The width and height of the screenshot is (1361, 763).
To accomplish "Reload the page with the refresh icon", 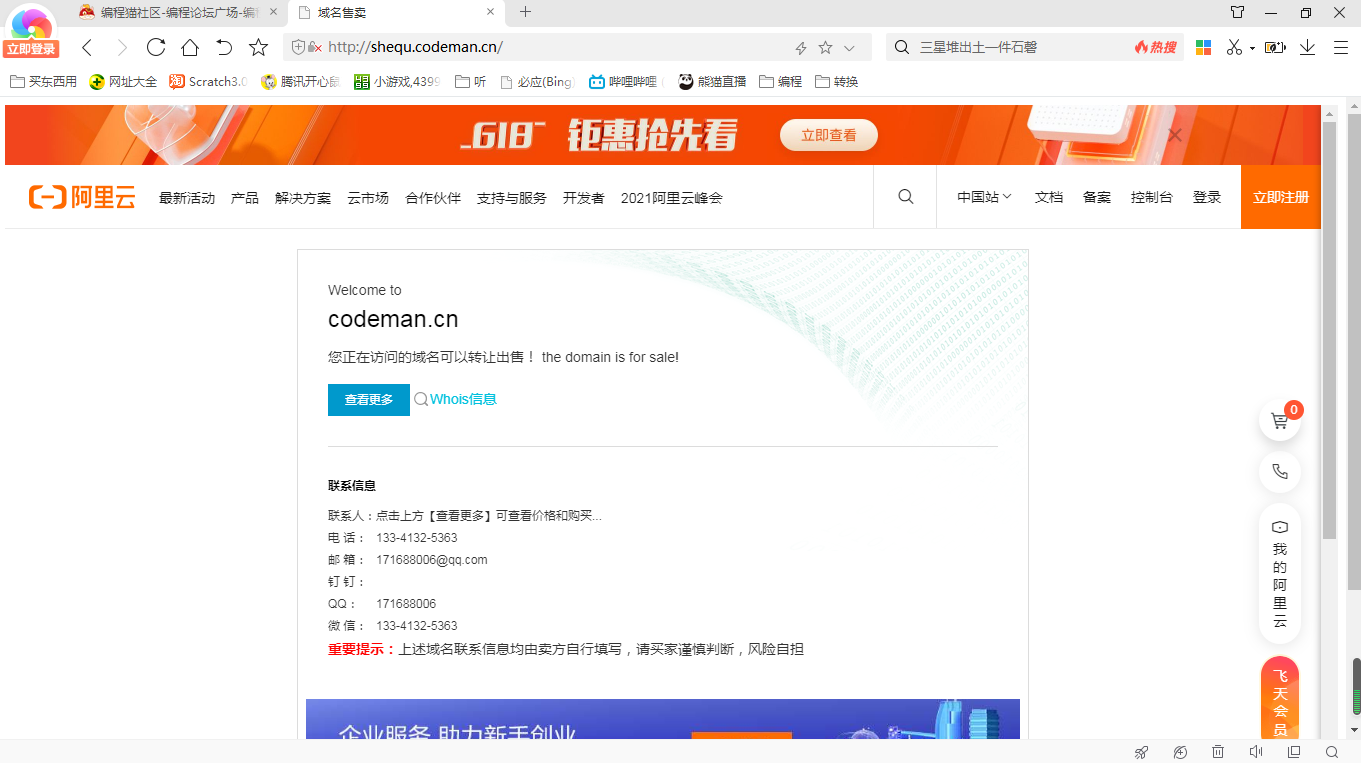I will click(156, 47).
